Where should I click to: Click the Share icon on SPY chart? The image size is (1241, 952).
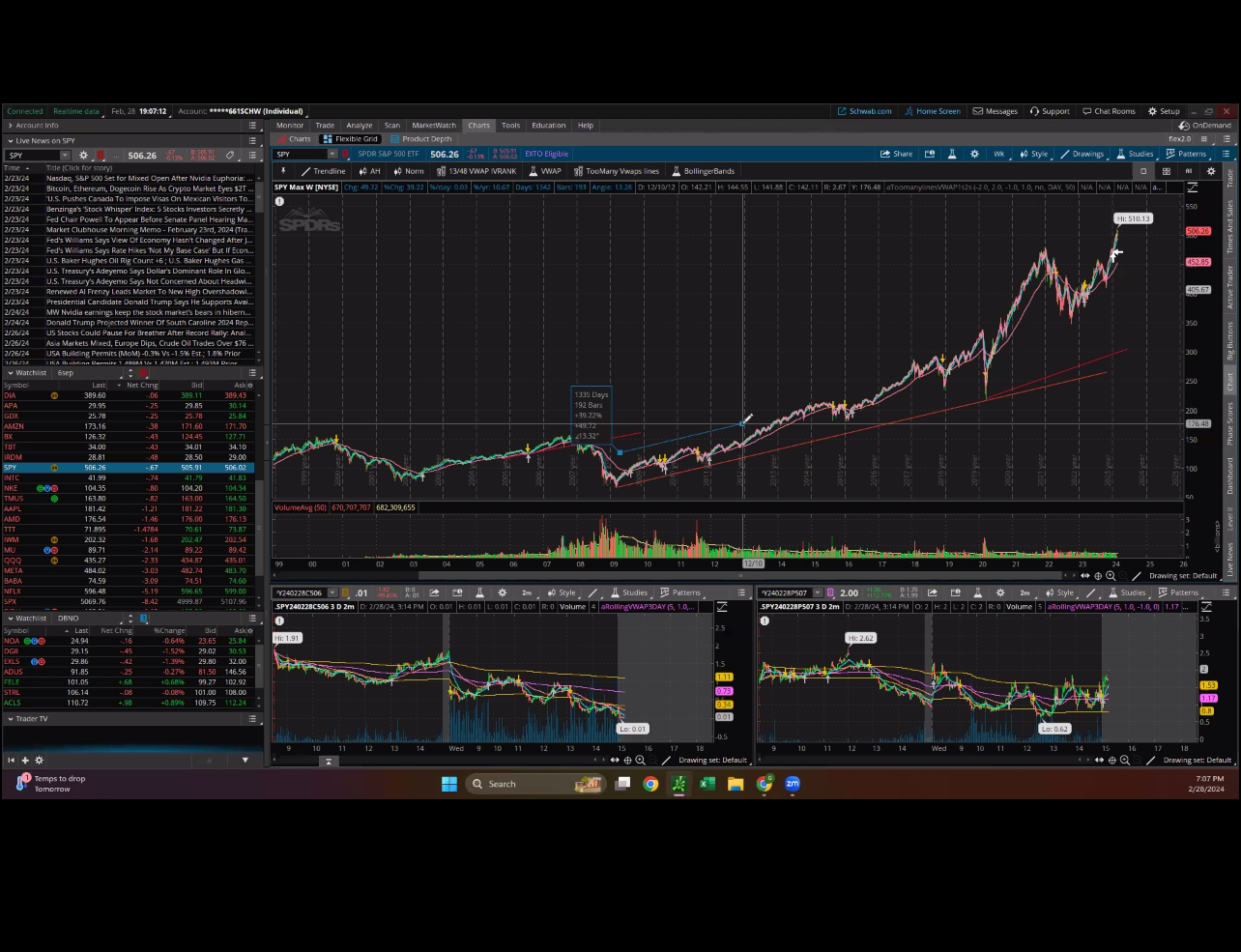point(896,154)
